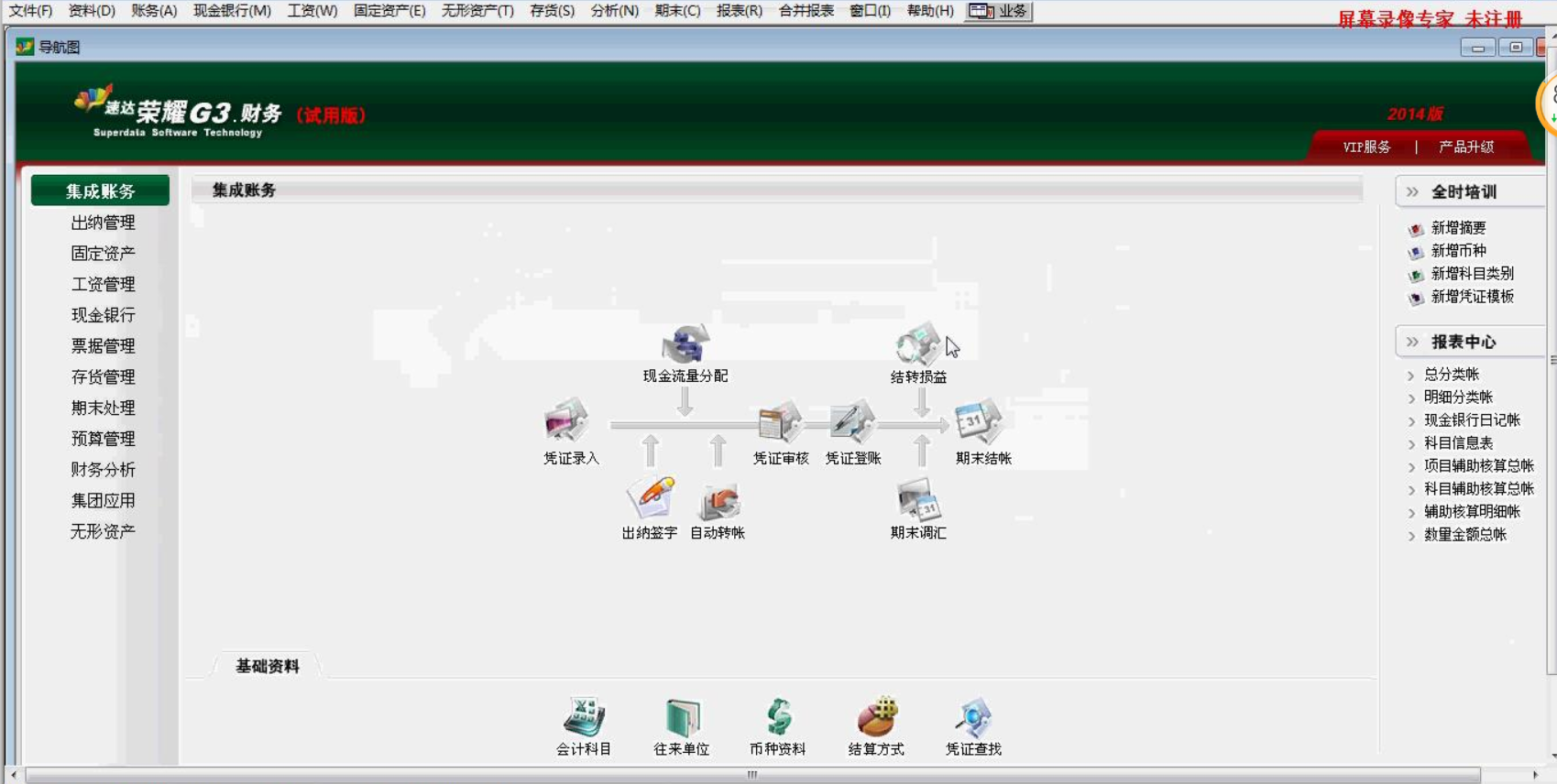Open the 往来单位 icon

point(682,717)
